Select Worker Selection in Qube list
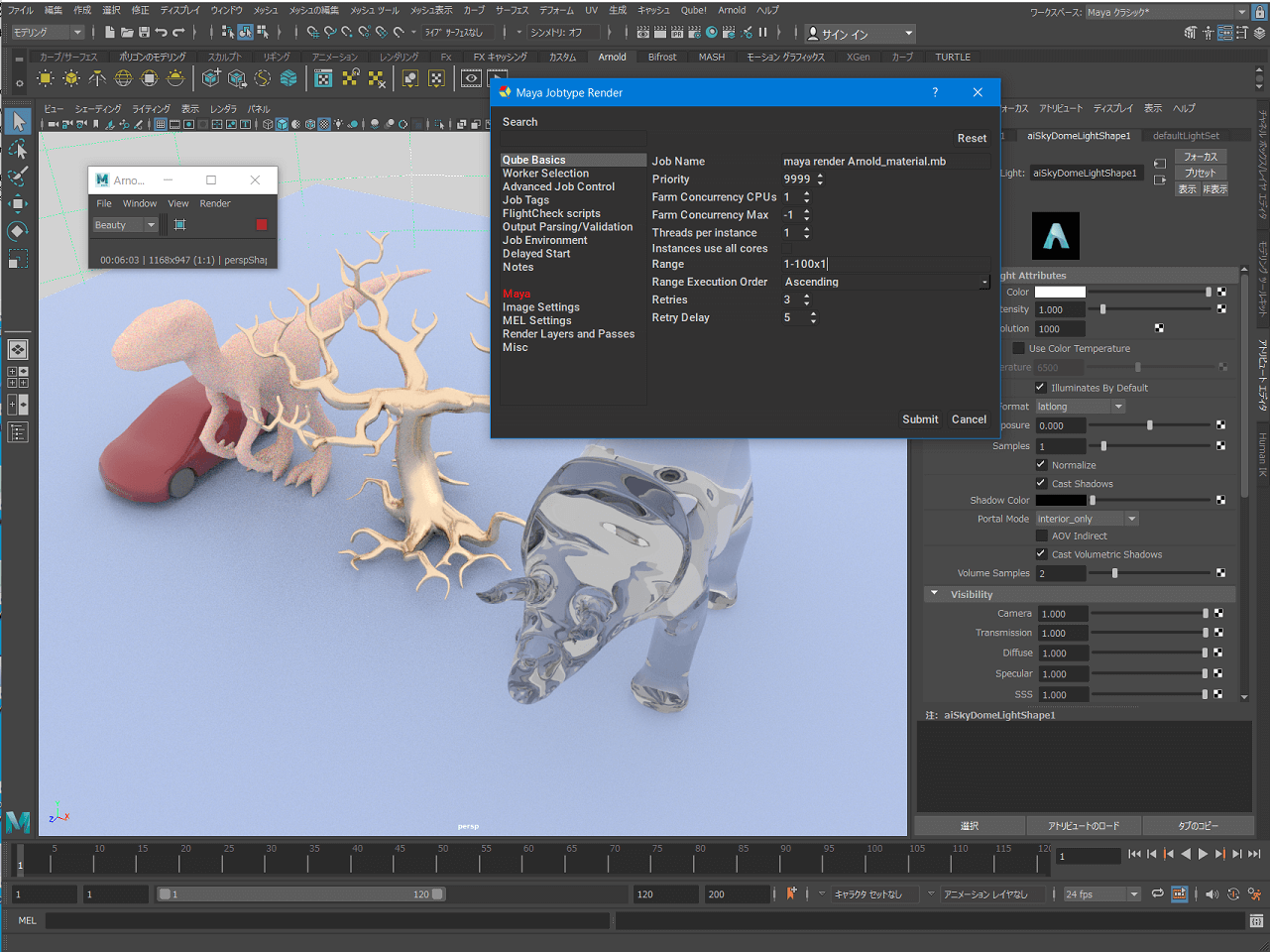This screenshot has width=1270, height=952. [x=545, y=174]
